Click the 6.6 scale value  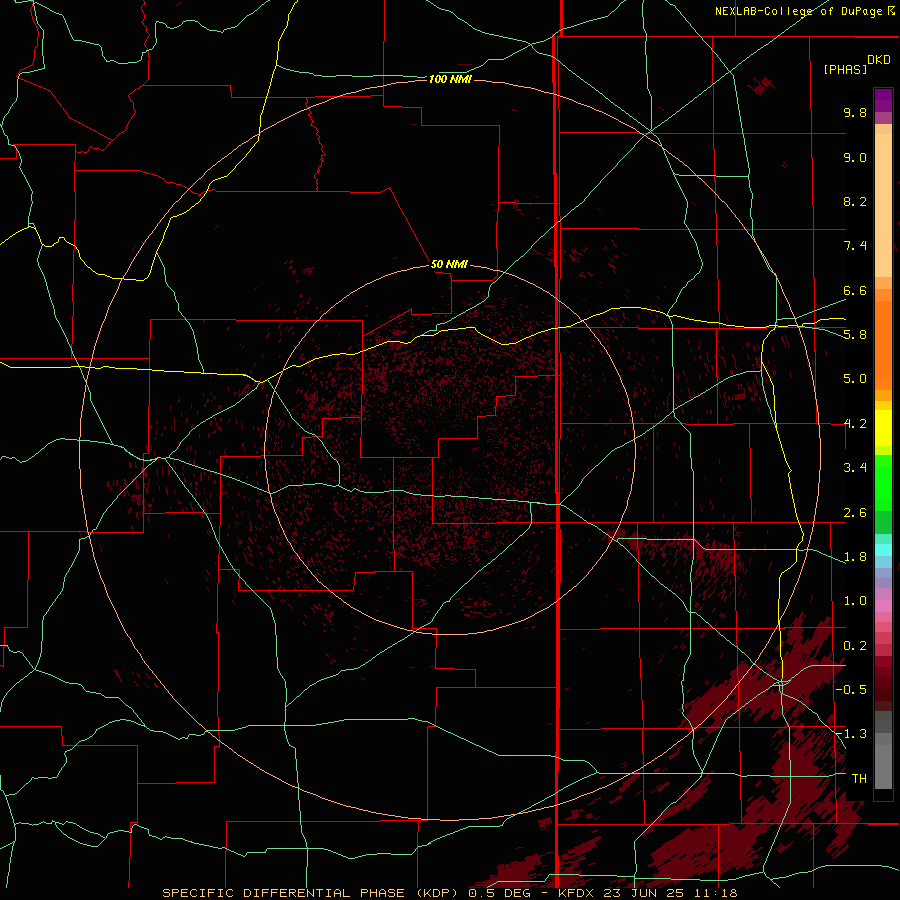(855, 290)
